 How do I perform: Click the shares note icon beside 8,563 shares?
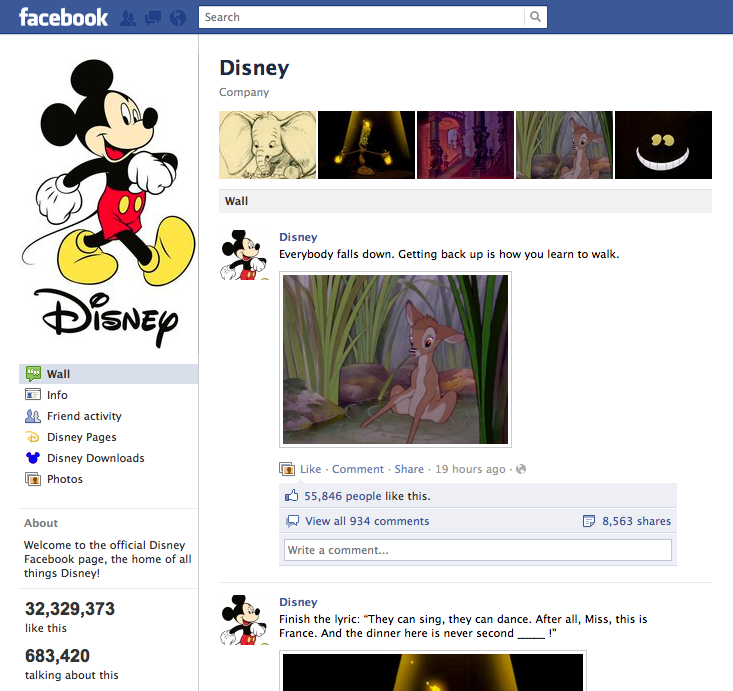click(x=589, y=521)
